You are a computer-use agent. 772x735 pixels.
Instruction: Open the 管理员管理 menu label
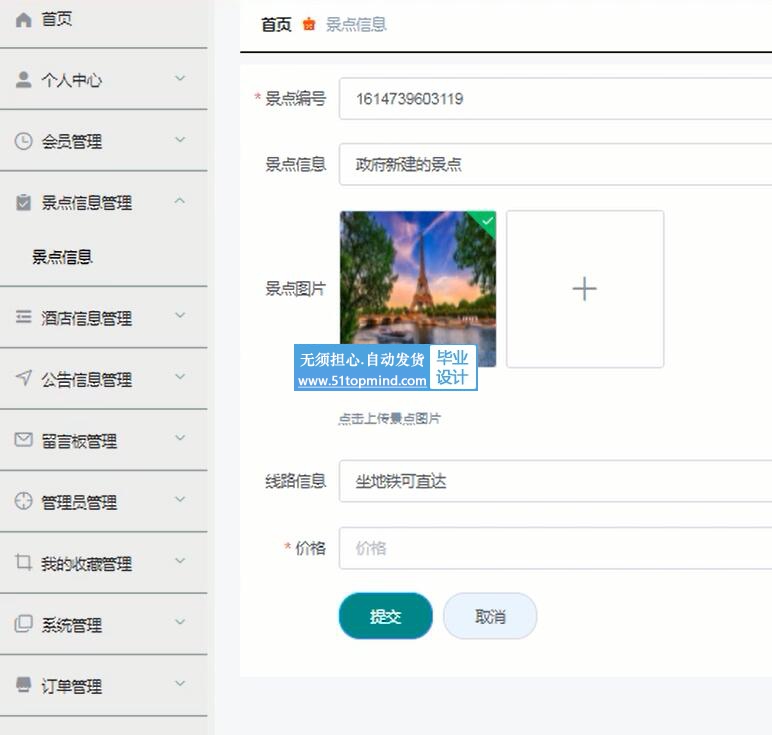pos(79,503)
